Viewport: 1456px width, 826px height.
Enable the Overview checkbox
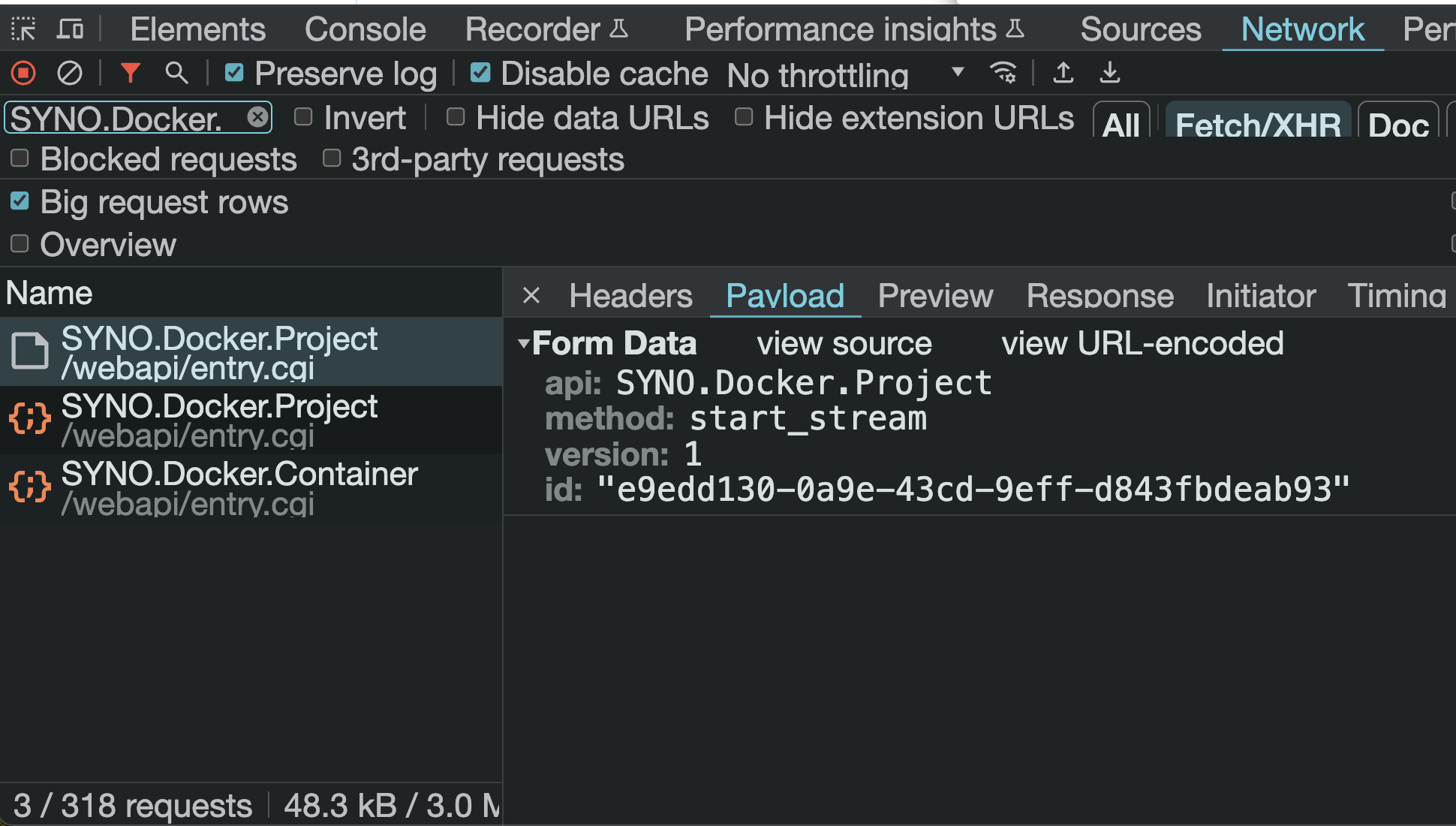click(20, 243)
